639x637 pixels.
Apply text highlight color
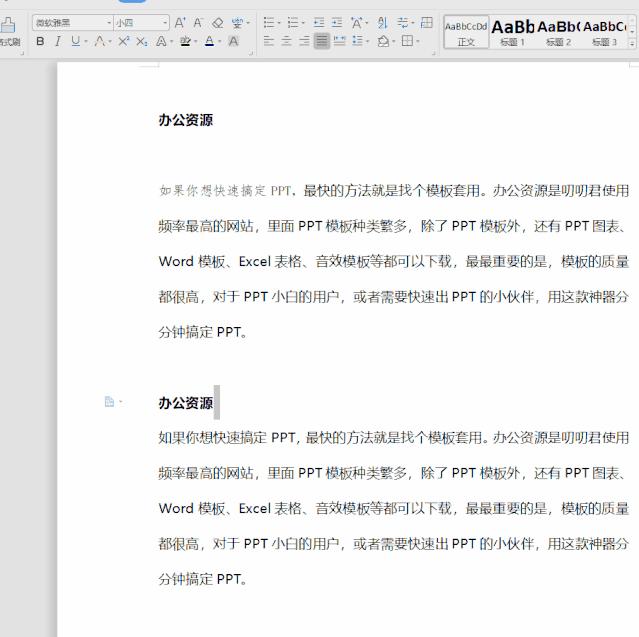(x=185, y=41)
